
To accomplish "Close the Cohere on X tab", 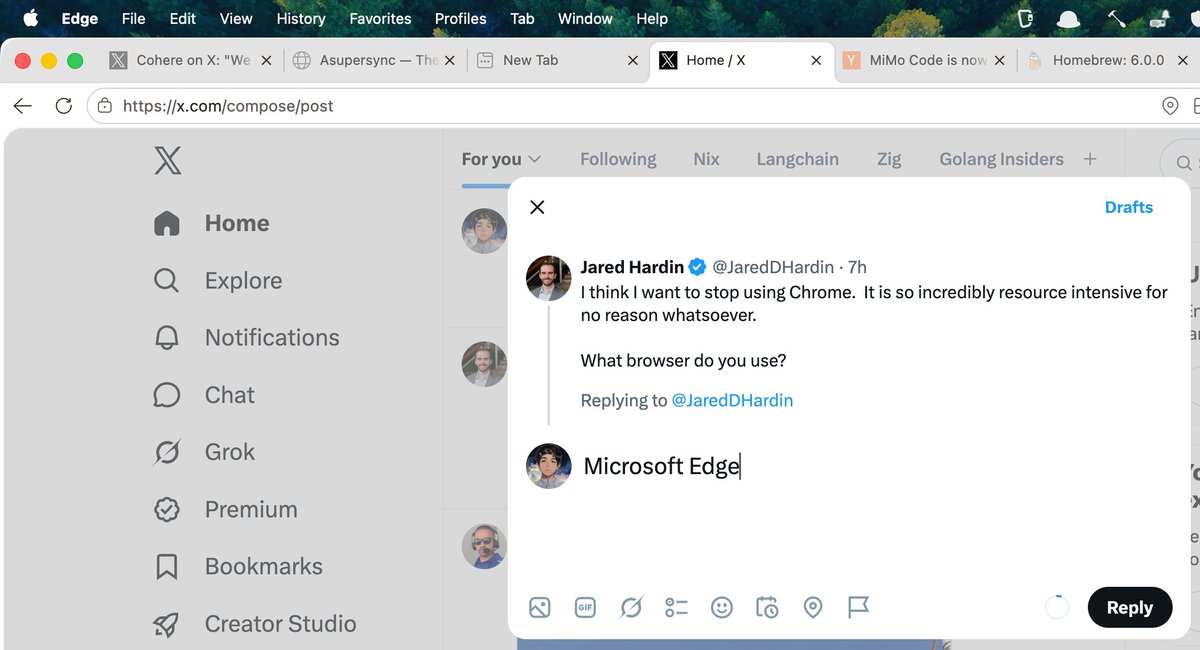I will pyautogui.click(x=266, y=60).
